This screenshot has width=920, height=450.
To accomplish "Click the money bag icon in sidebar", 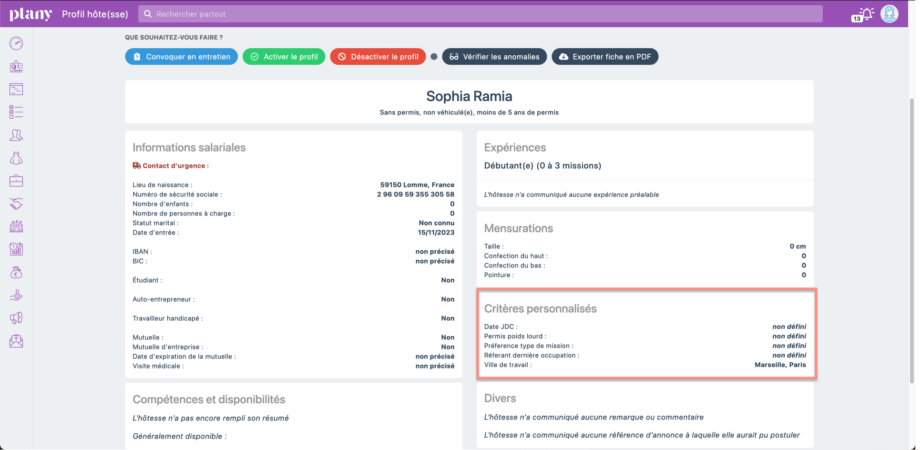I will pyautogui.click(x=16, y=272).
